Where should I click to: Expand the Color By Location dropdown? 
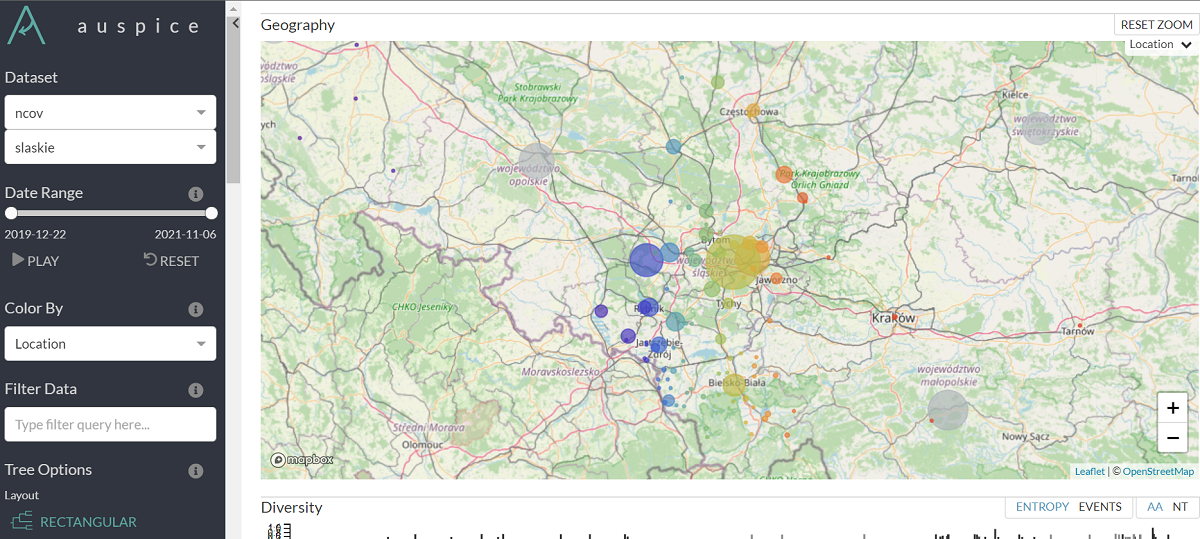coord(110,344)
